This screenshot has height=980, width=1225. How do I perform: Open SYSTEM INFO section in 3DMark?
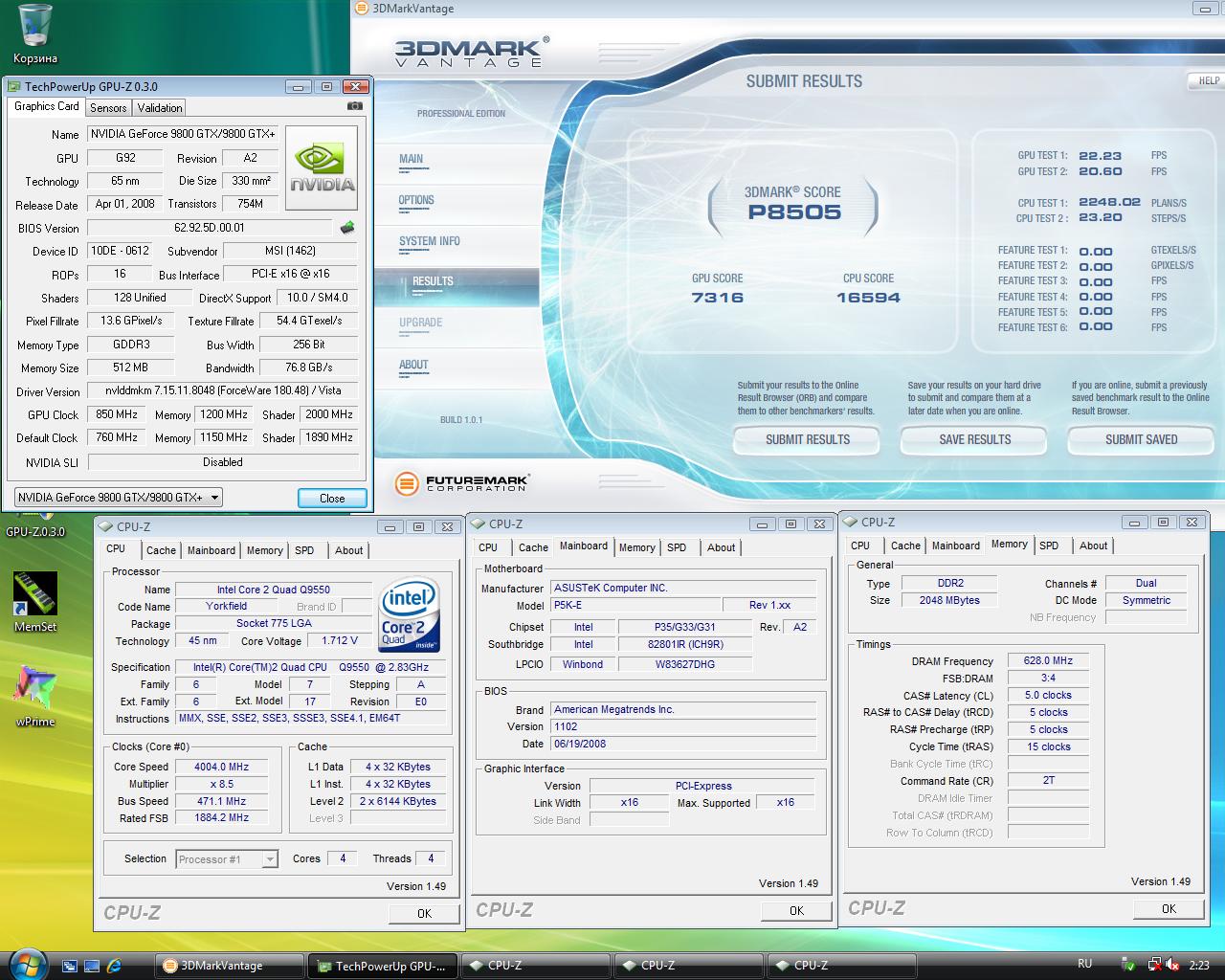(x=430, y=242)
